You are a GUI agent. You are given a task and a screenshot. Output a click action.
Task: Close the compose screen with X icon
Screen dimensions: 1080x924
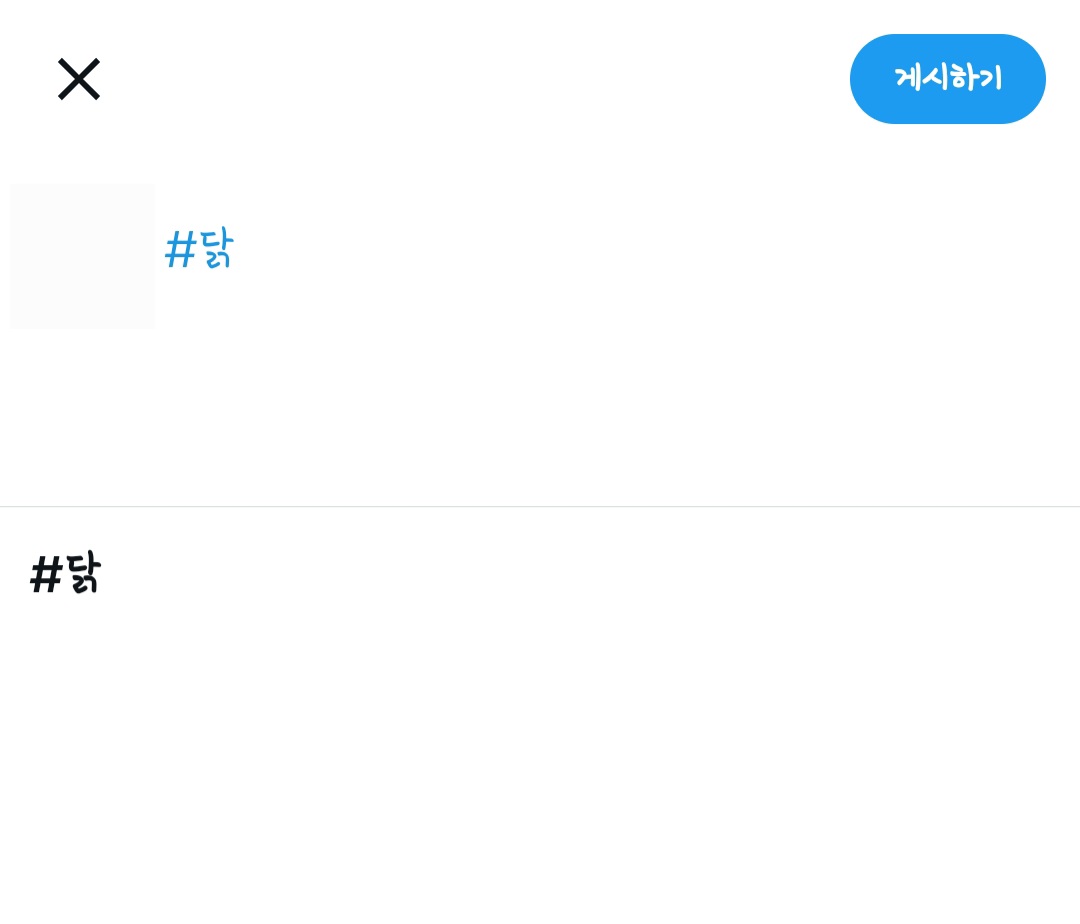point(79,79)
